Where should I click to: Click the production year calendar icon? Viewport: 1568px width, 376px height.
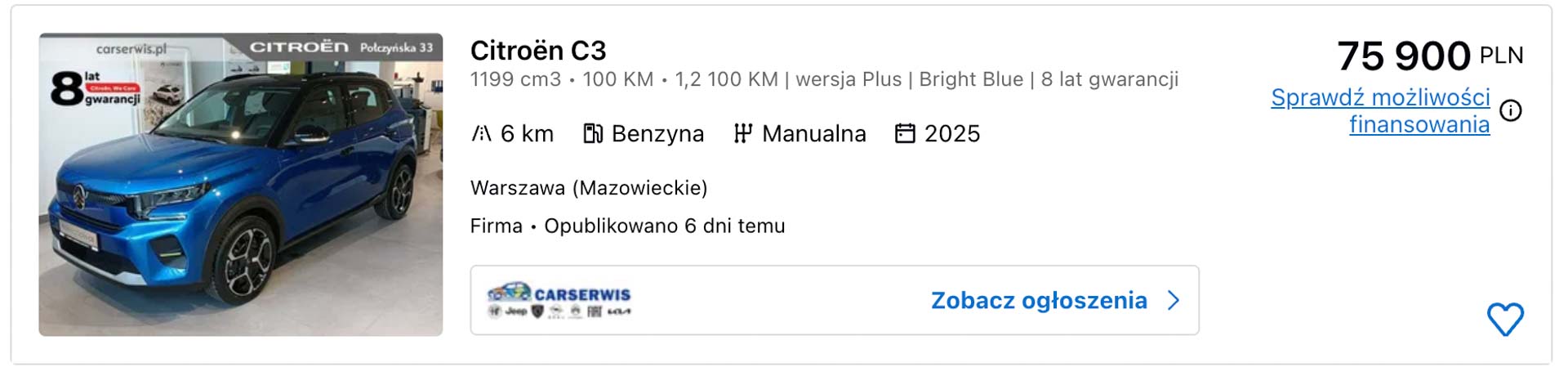(x=905, y=133)
